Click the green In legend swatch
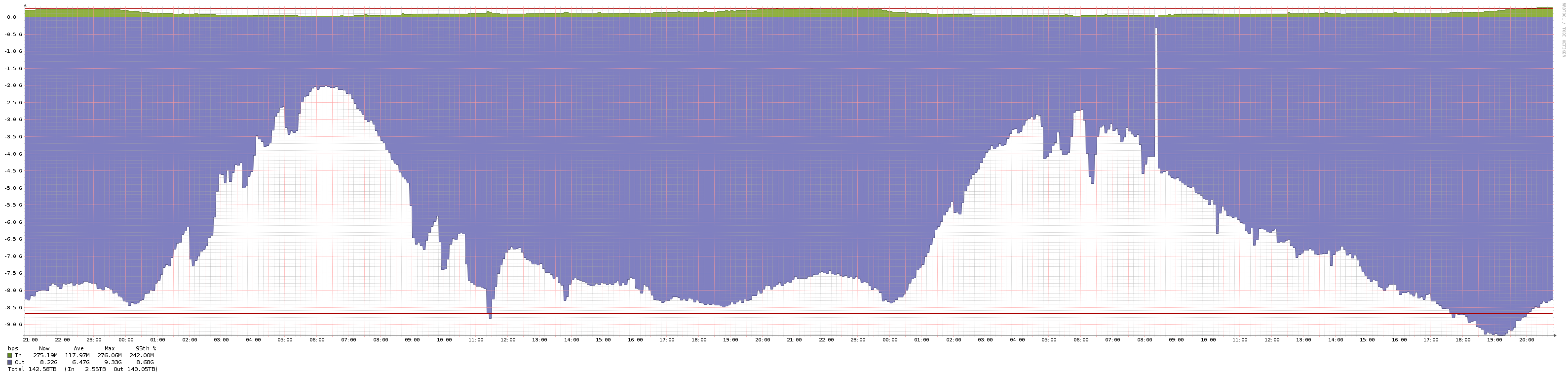Screen dimensions: 1568x376 click(10, 355)
